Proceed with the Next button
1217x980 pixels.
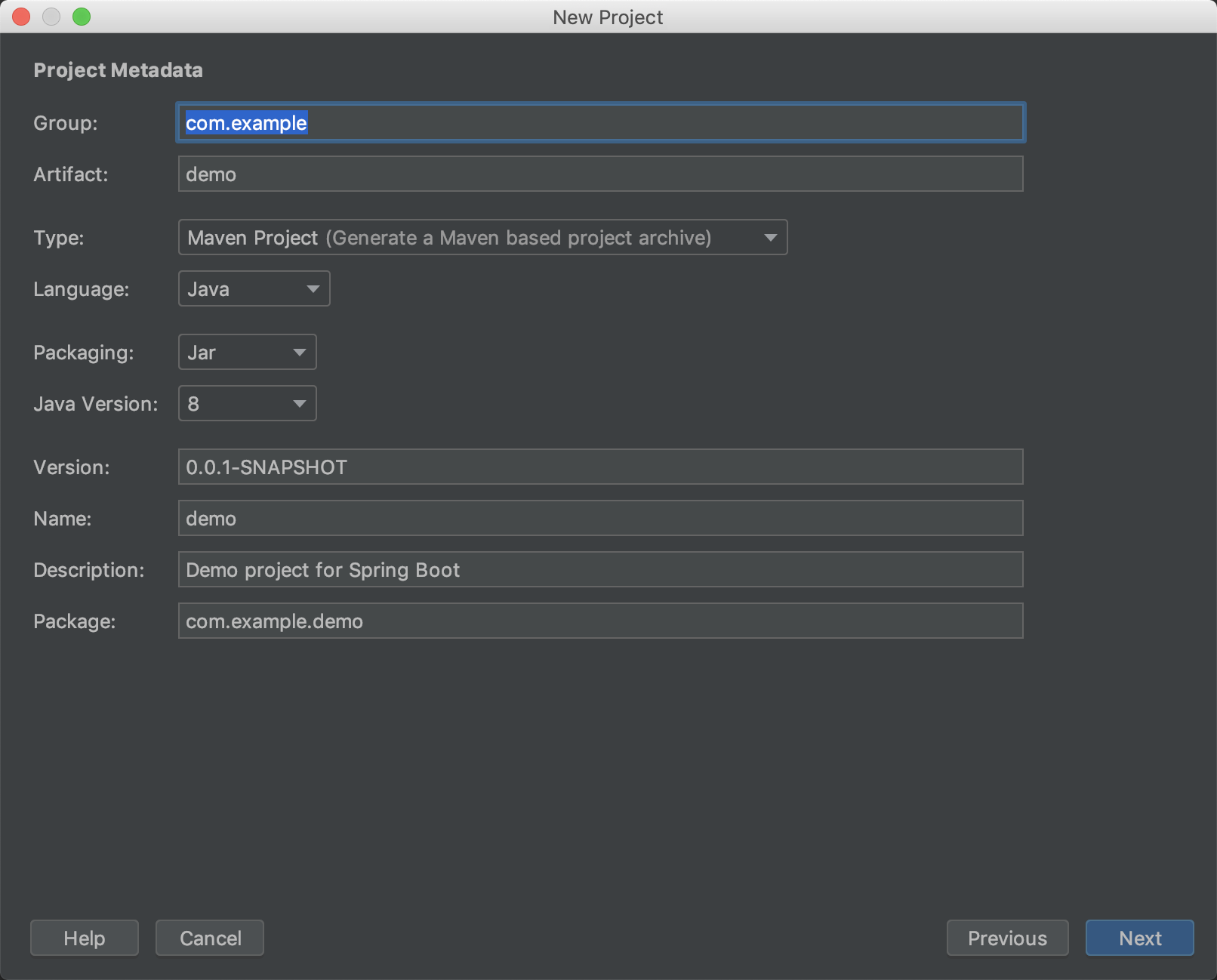(x=1139, y=938)
